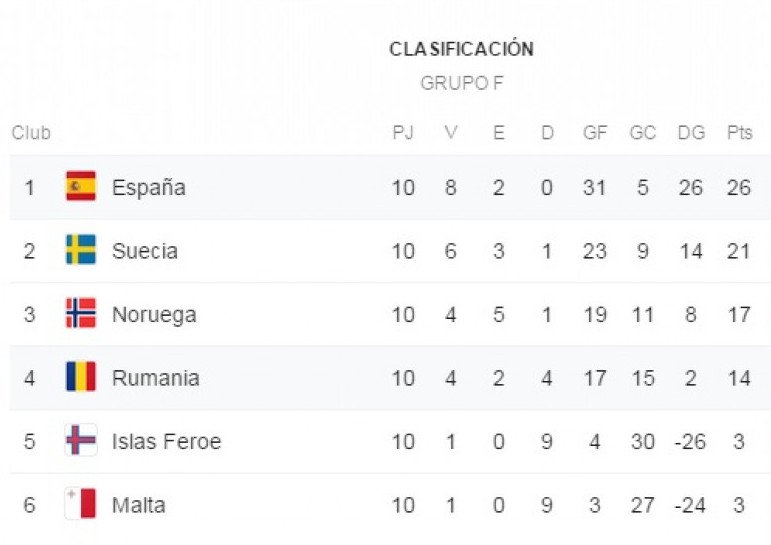Click the Spain flag icon

81,186
